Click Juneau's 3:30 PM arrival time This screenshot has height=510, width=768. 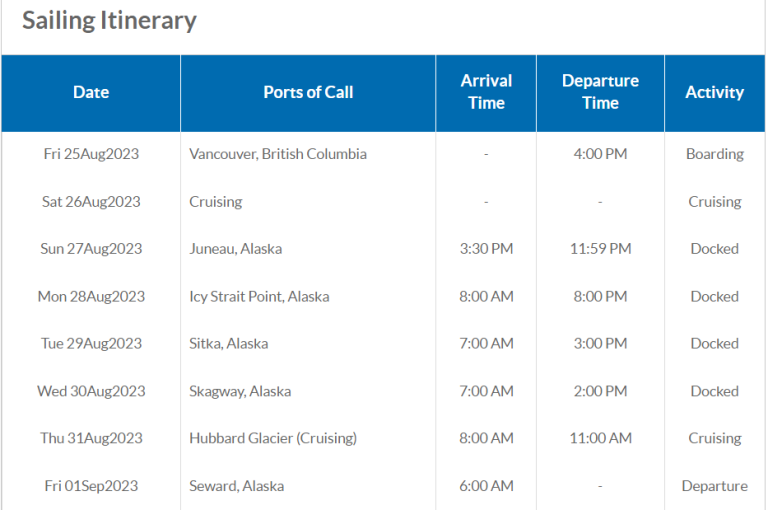pyautogui.click(x=486, y=249)
